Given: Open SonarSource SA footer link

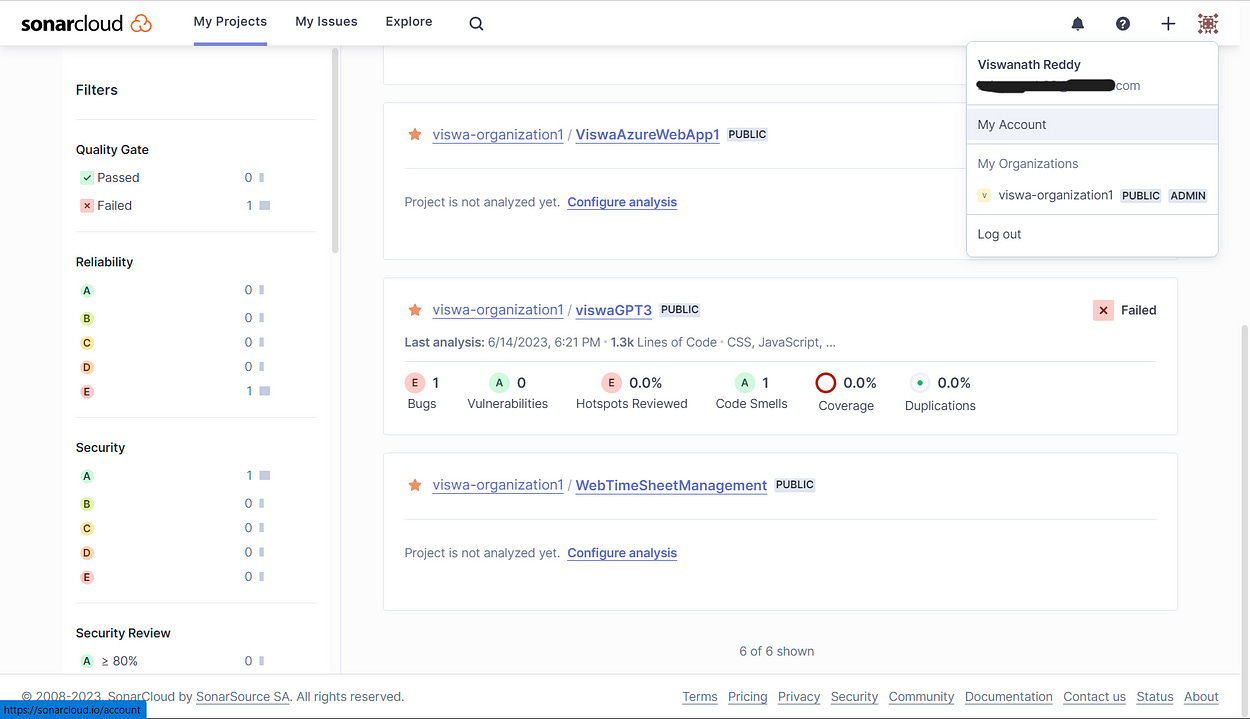Looking at the screenshot, I should coord(243,697).
